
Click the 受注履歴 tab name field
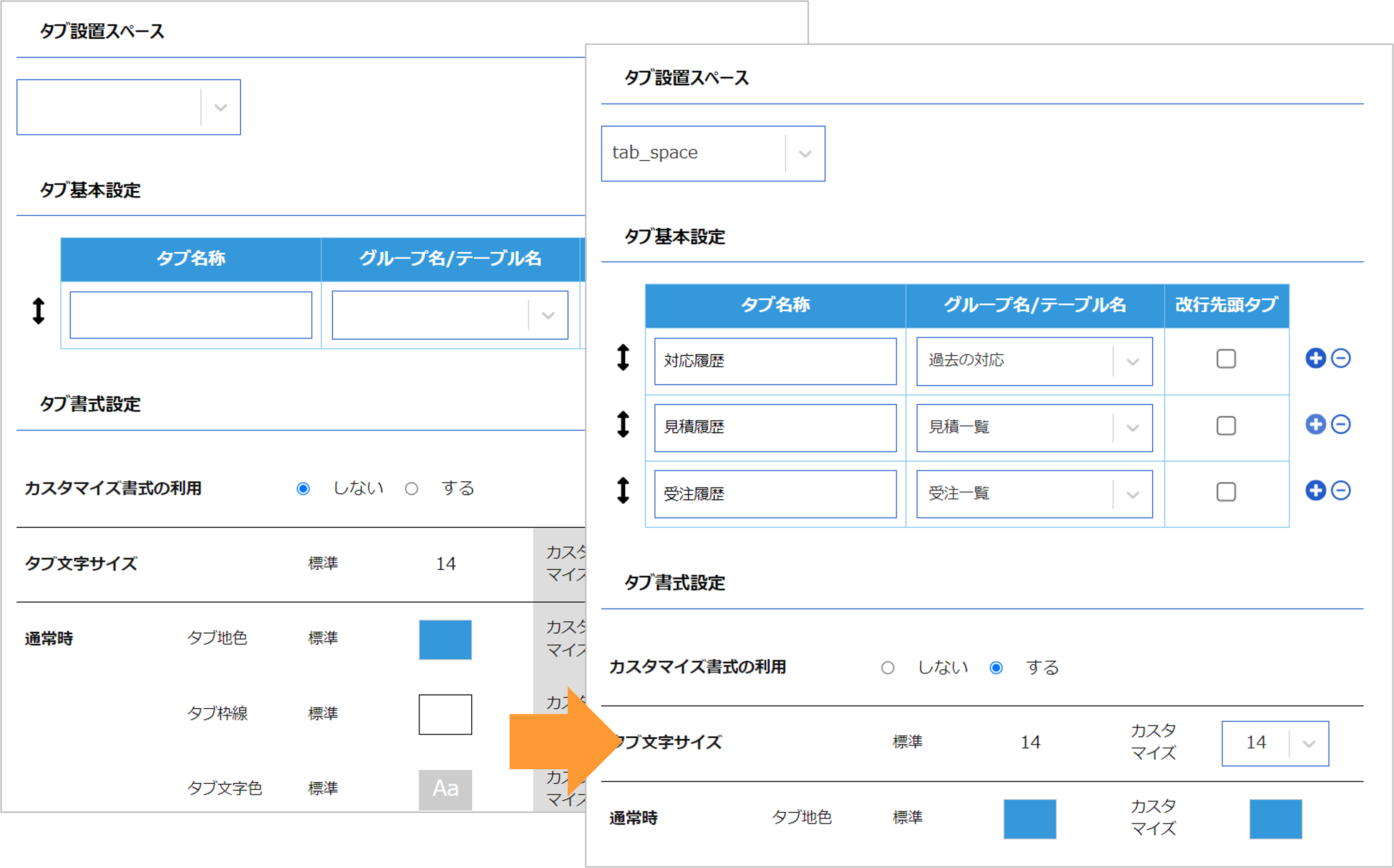tap(775, 494)
